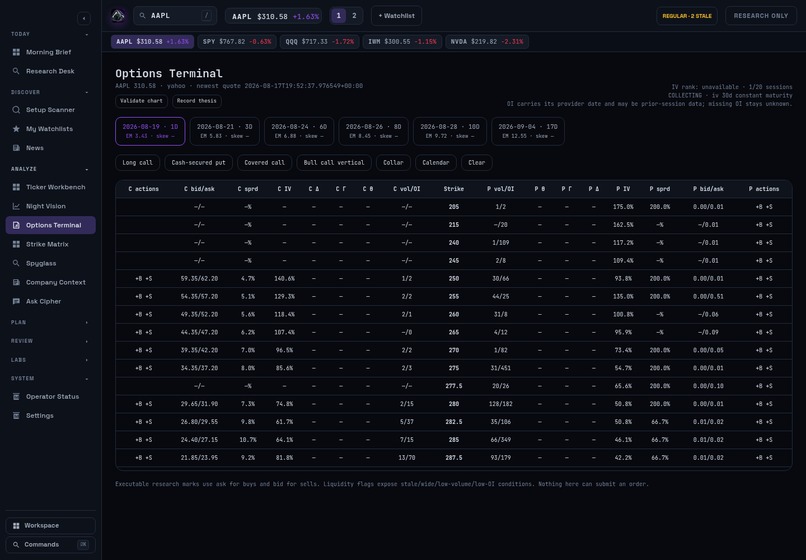Collapse the sidebar with the arrow button
Viewport: 806px width, 560px height.
pos(84,19)
